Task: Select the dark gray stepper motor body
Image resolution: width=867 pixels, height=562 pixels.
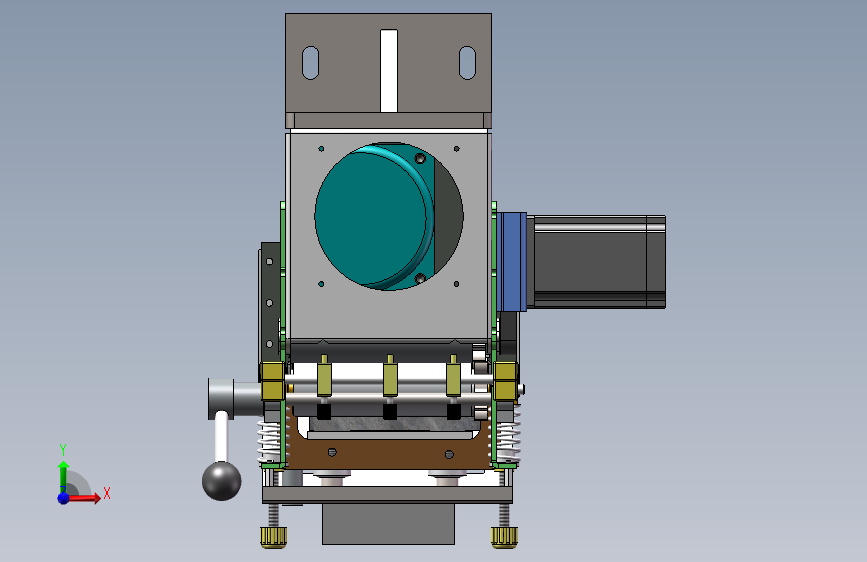Action: [600, 262]
